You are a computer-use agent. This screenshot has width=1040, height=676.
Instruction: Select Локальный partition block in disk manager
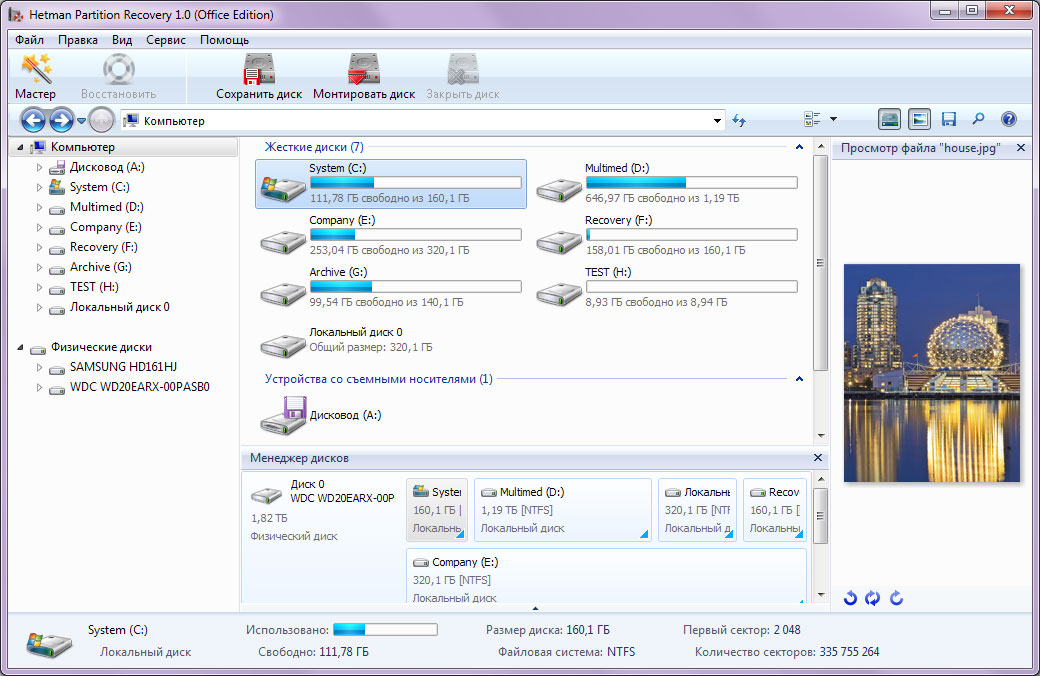click(x=697, y=509)
